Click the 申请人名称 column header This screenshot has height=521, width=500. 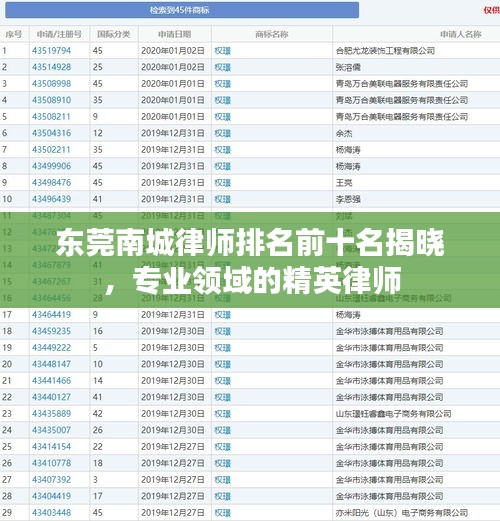tap(461, 34)
